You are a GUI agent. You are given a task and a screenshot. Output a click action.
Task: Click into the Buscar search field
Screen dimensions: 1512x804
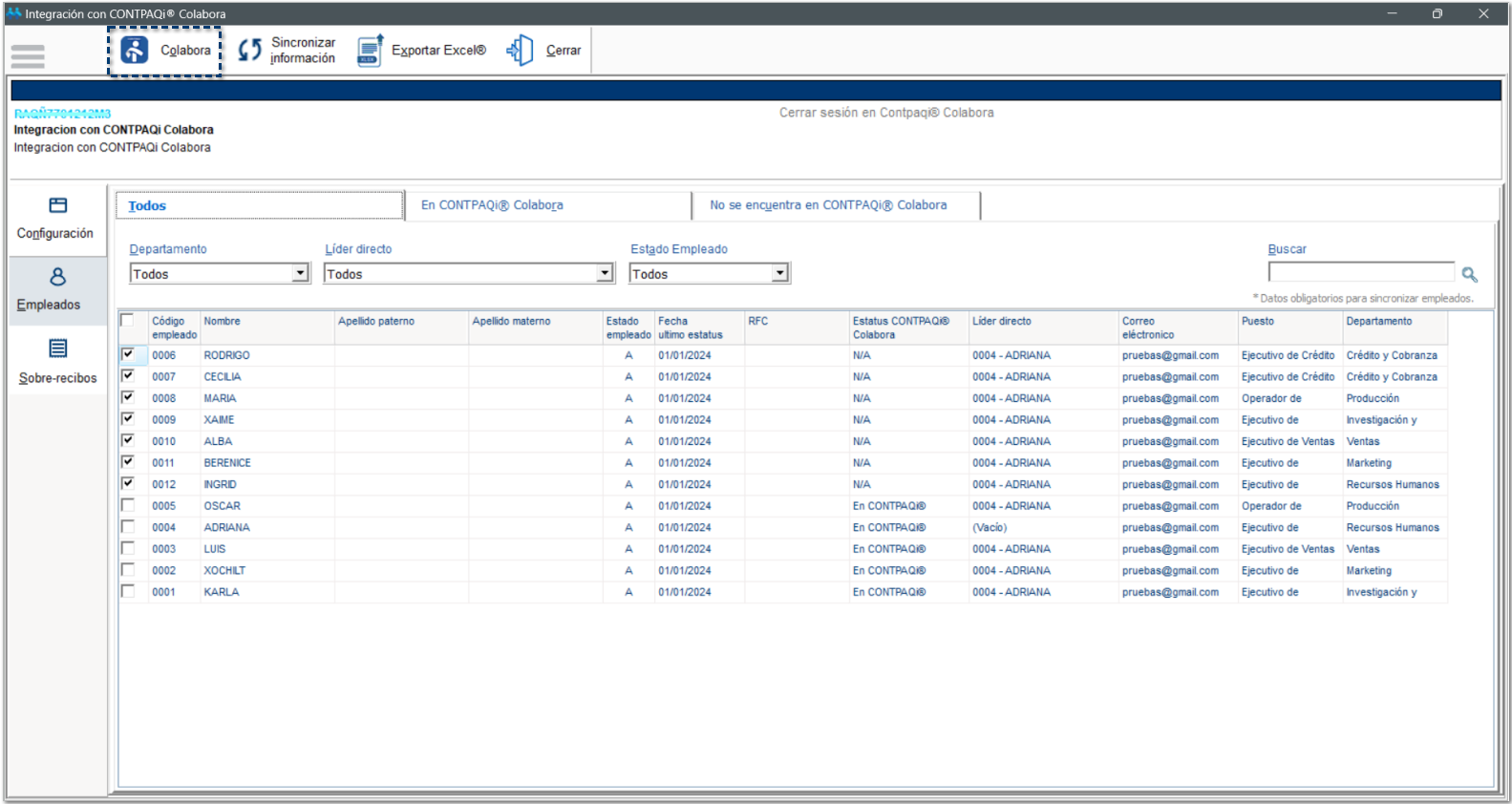coord(1360,273)
